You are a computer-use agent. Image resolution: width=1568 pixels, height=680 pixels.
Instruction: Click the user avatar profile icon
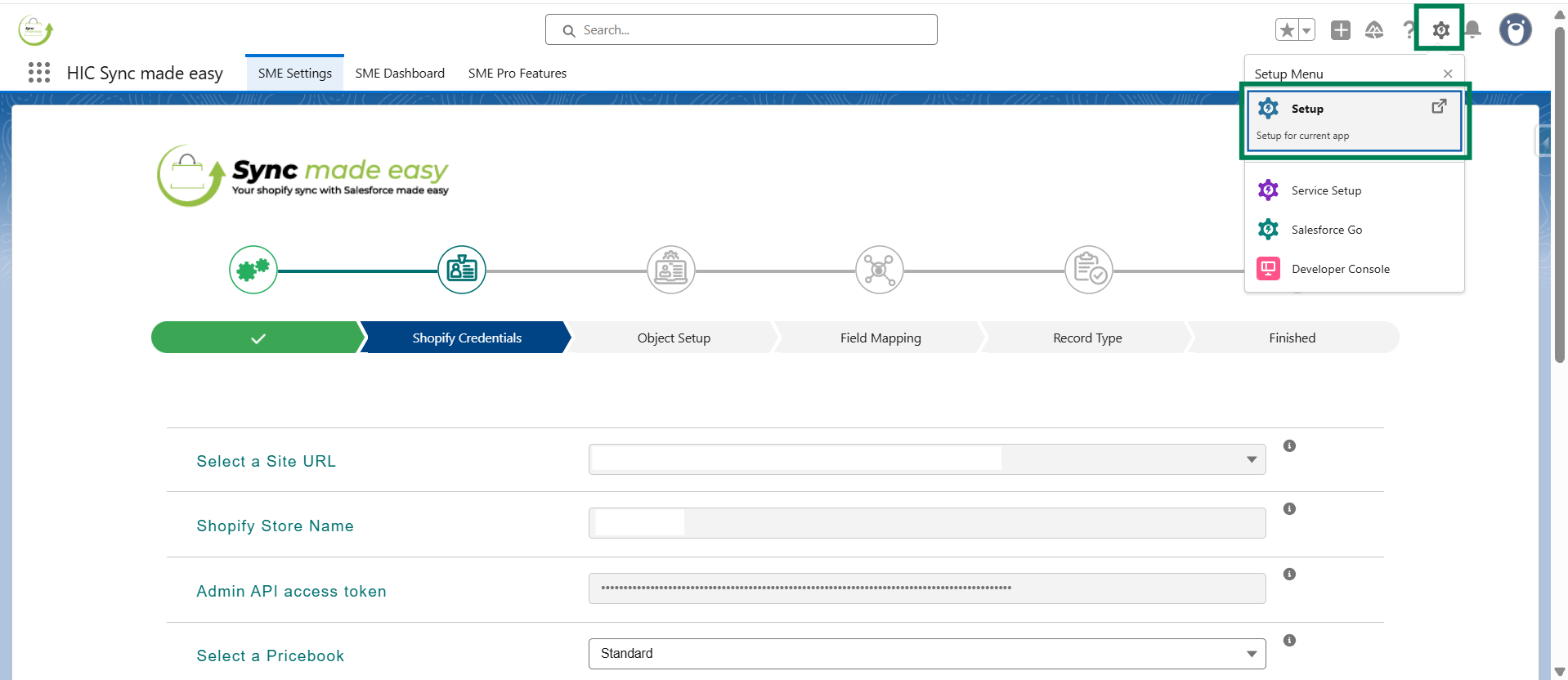(x=1515, y=30)
